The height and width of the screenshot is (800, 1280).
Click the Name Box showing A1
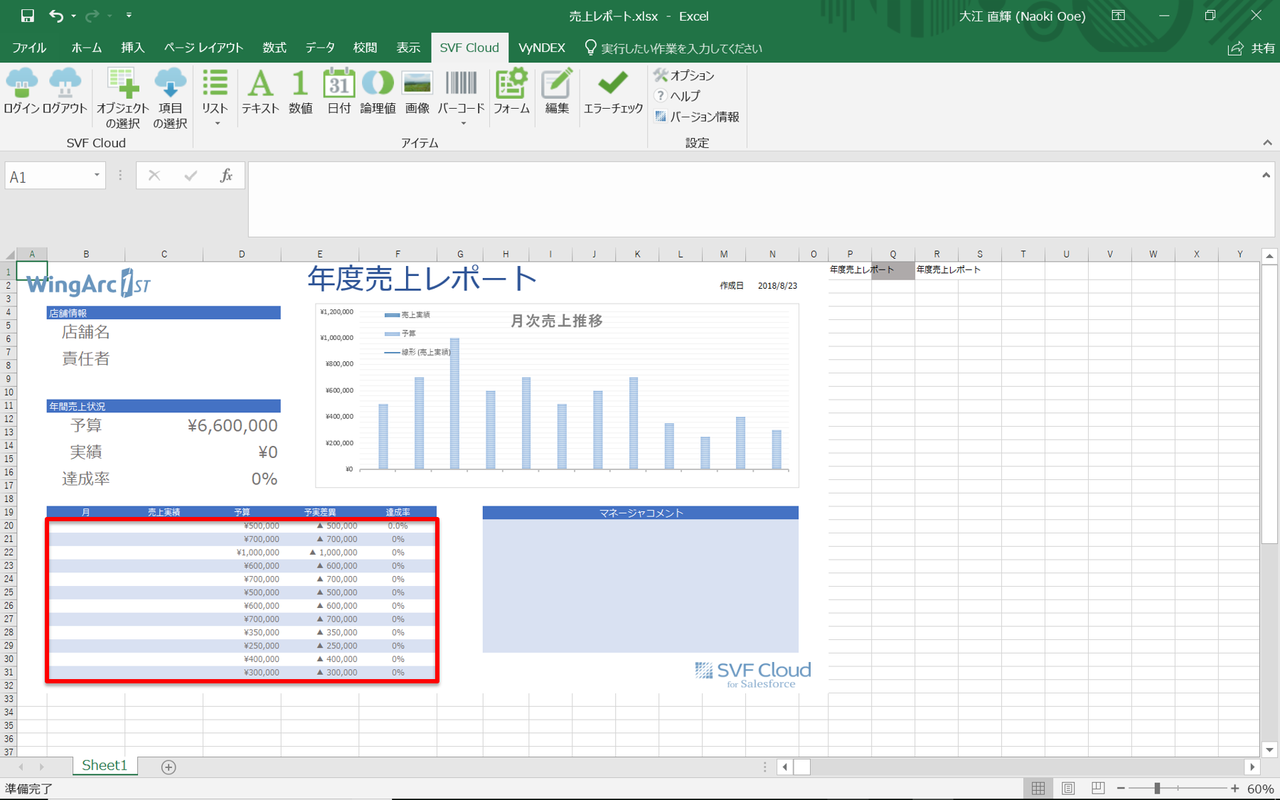(x=48, y=176)
